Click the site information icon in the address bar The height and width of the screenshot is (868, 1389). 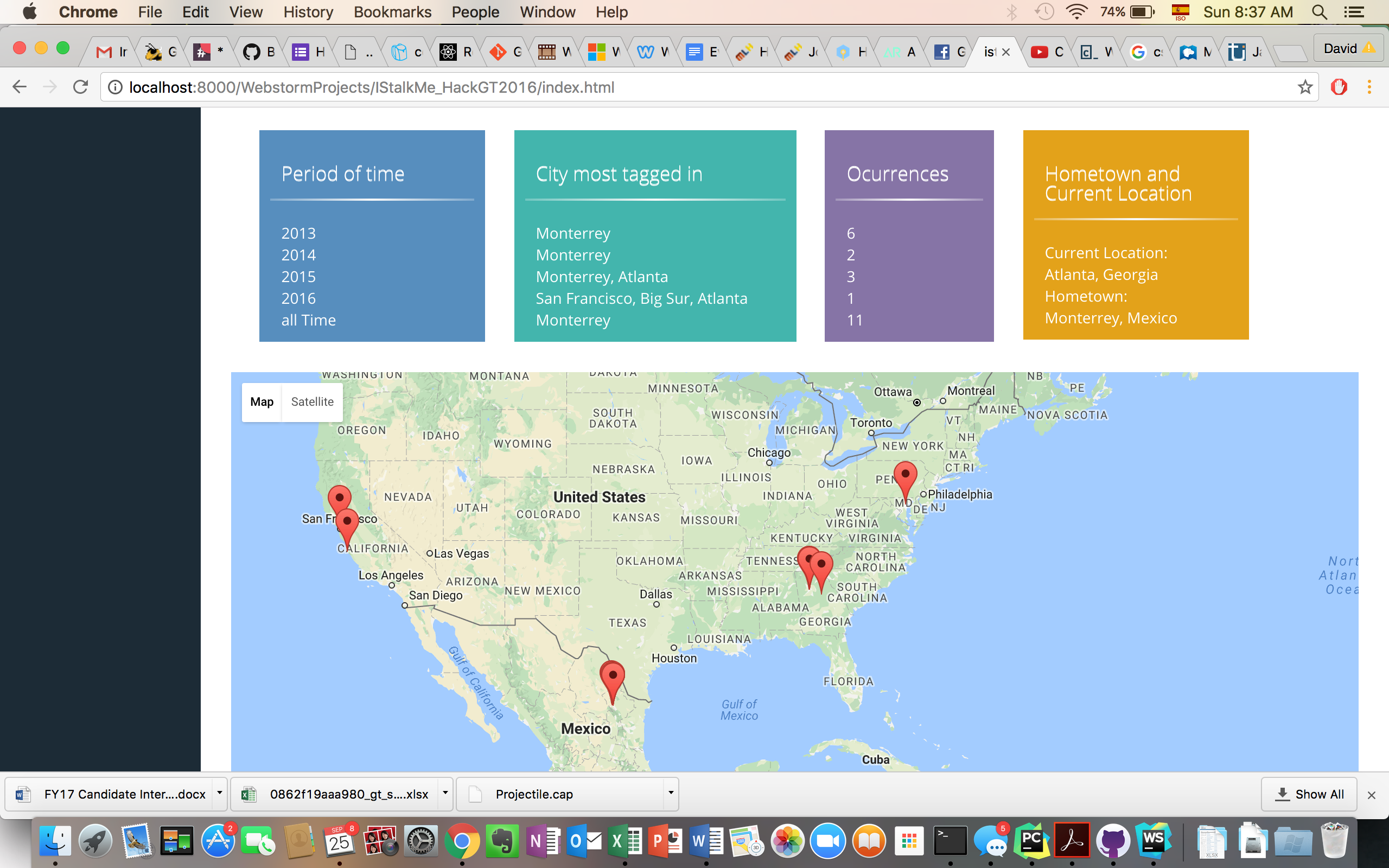(x=116, y=87)
